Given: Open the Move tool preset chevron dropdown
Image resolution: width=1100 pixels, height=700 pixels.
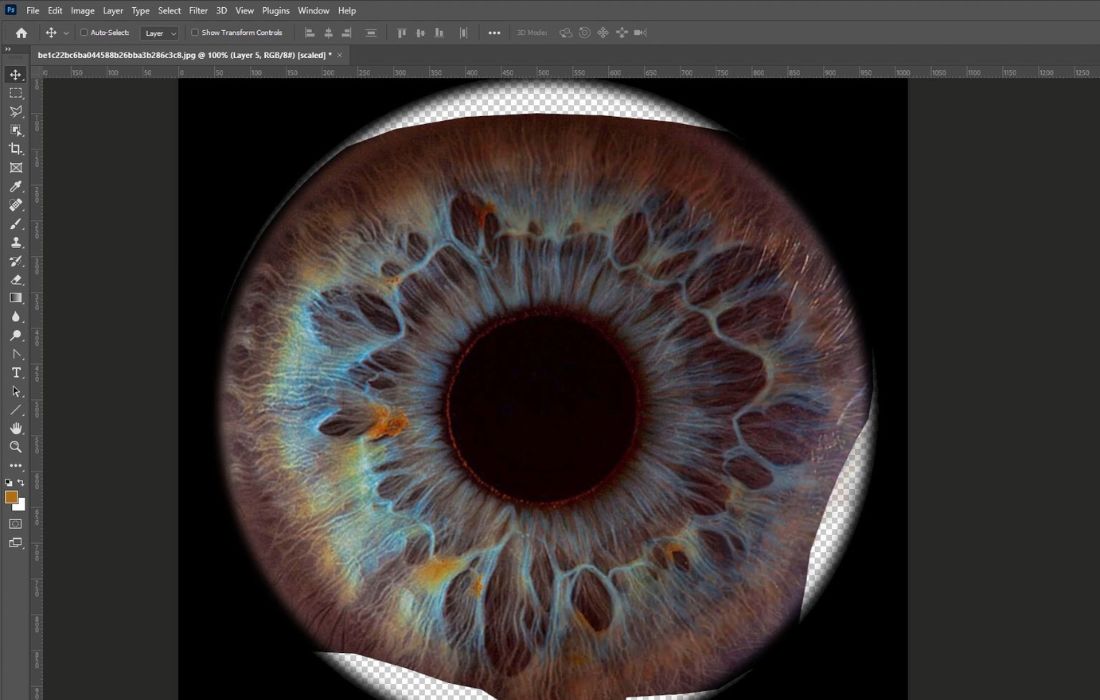Looking at the screenshot, I should 64,33.
